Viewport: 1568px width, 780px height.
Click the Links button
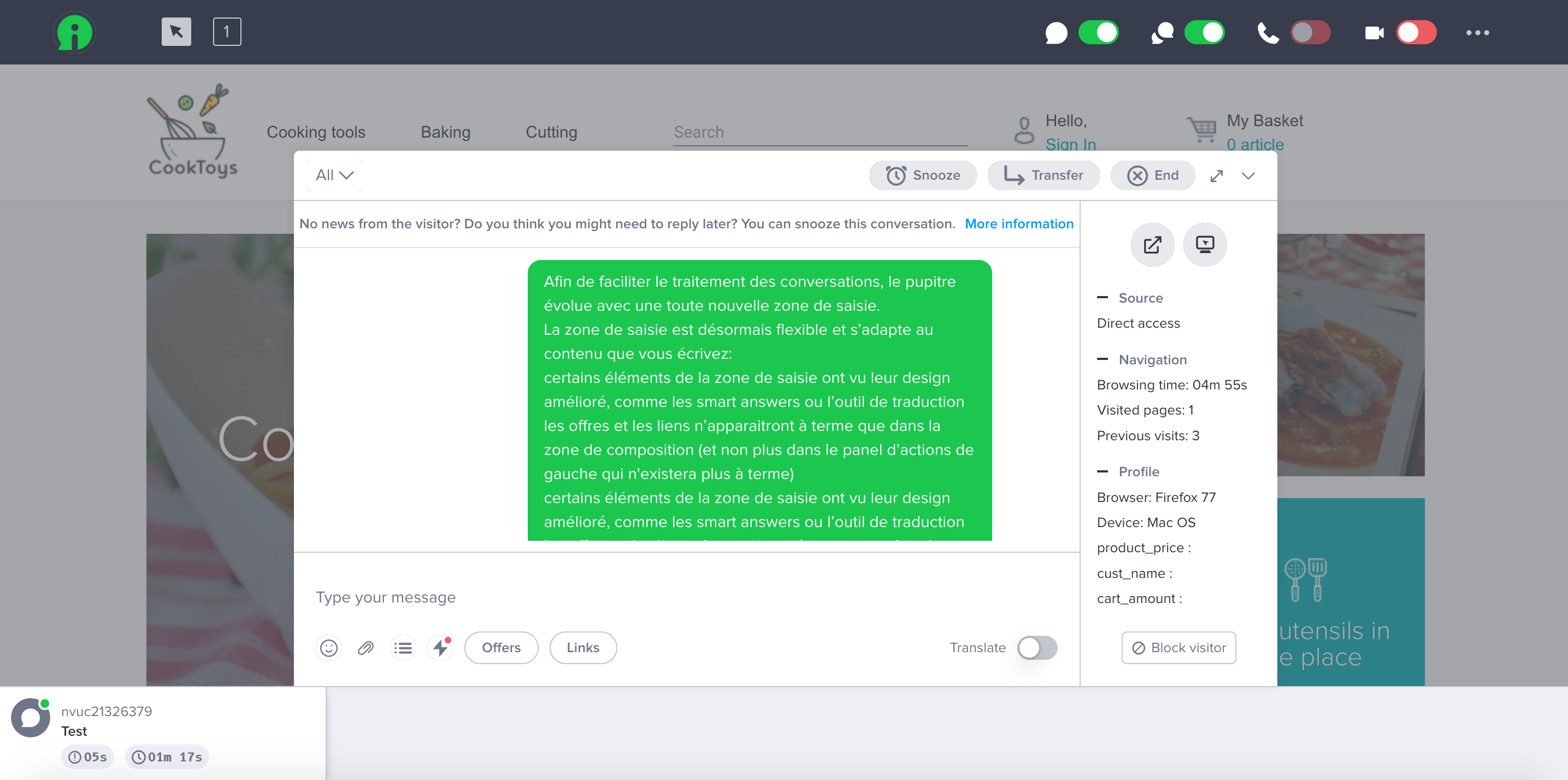pyautogui.click(x=582, y=647)
